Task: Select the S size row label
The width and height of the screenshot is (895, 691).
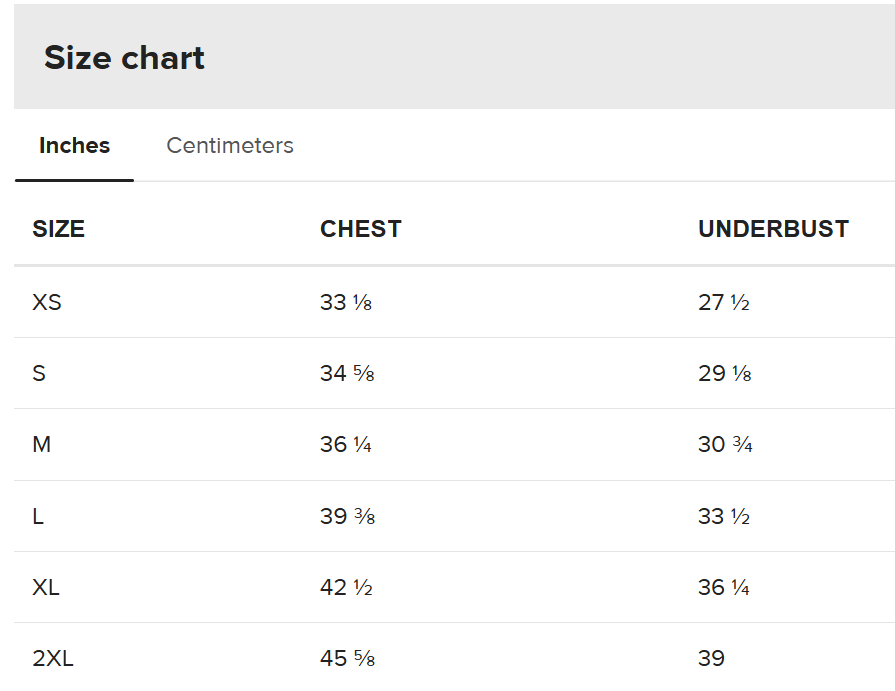Action: [x=39, y=373]
